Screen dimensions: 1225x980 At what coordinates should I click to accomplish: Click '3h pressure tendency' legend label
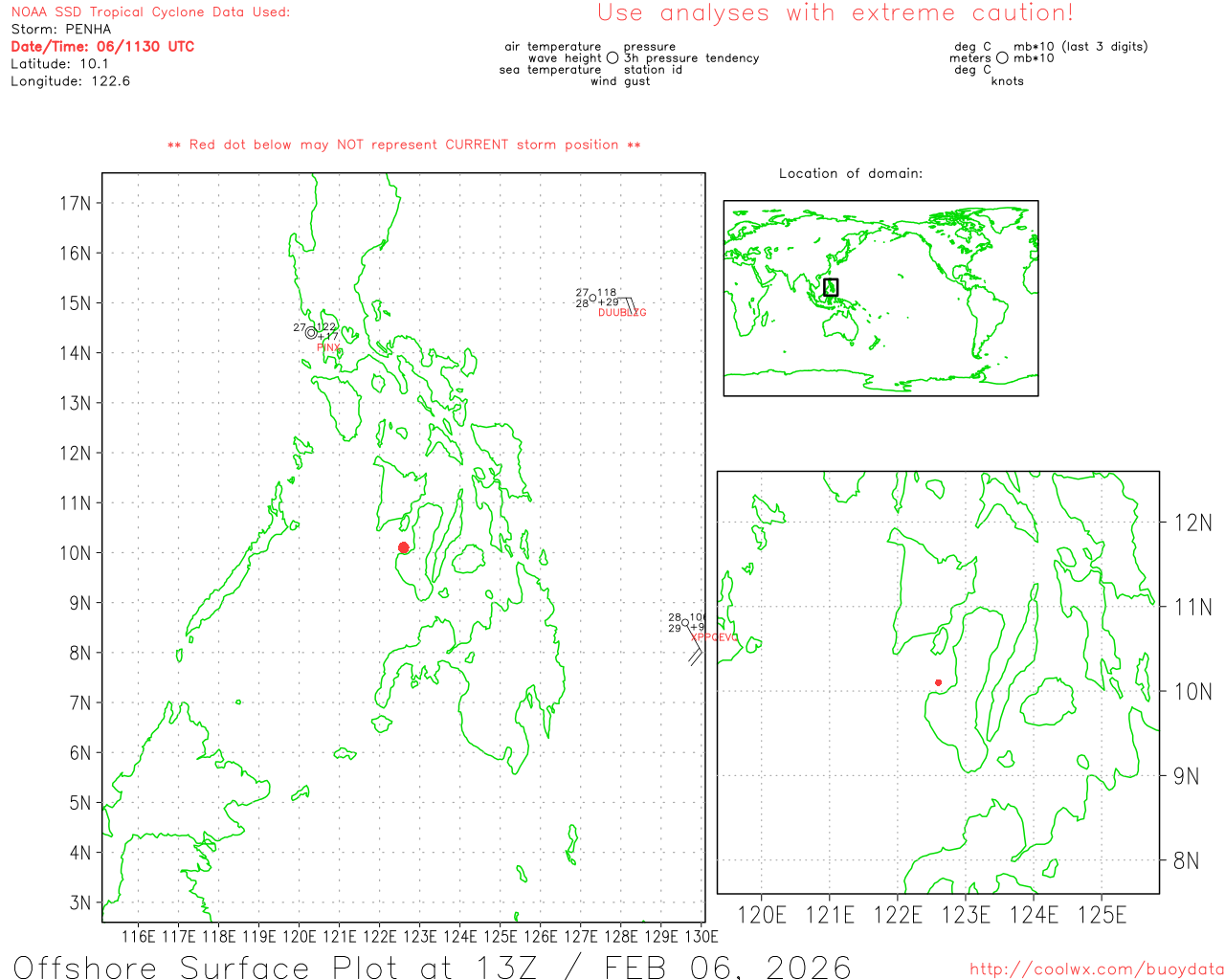point(692,58)
